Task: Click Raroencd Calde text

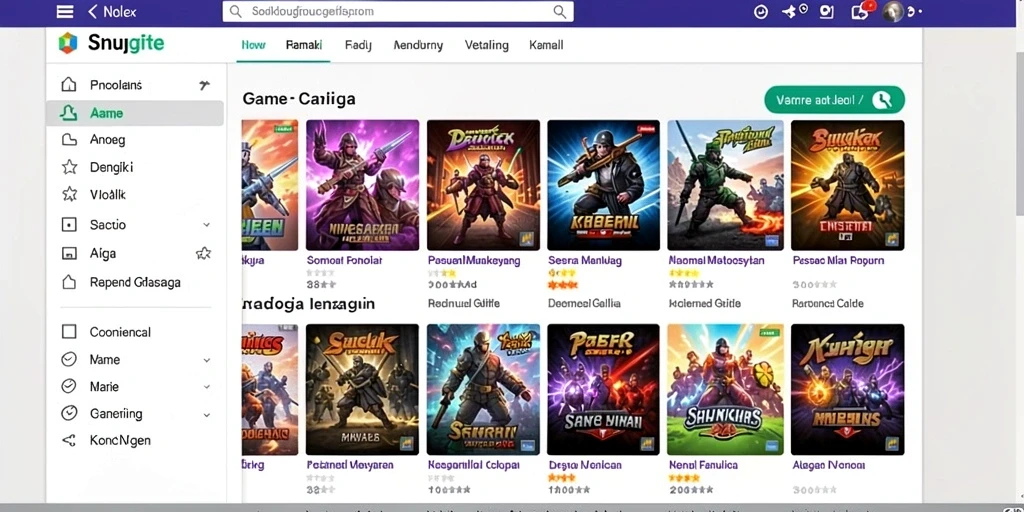Action: (x=828, y=303)
